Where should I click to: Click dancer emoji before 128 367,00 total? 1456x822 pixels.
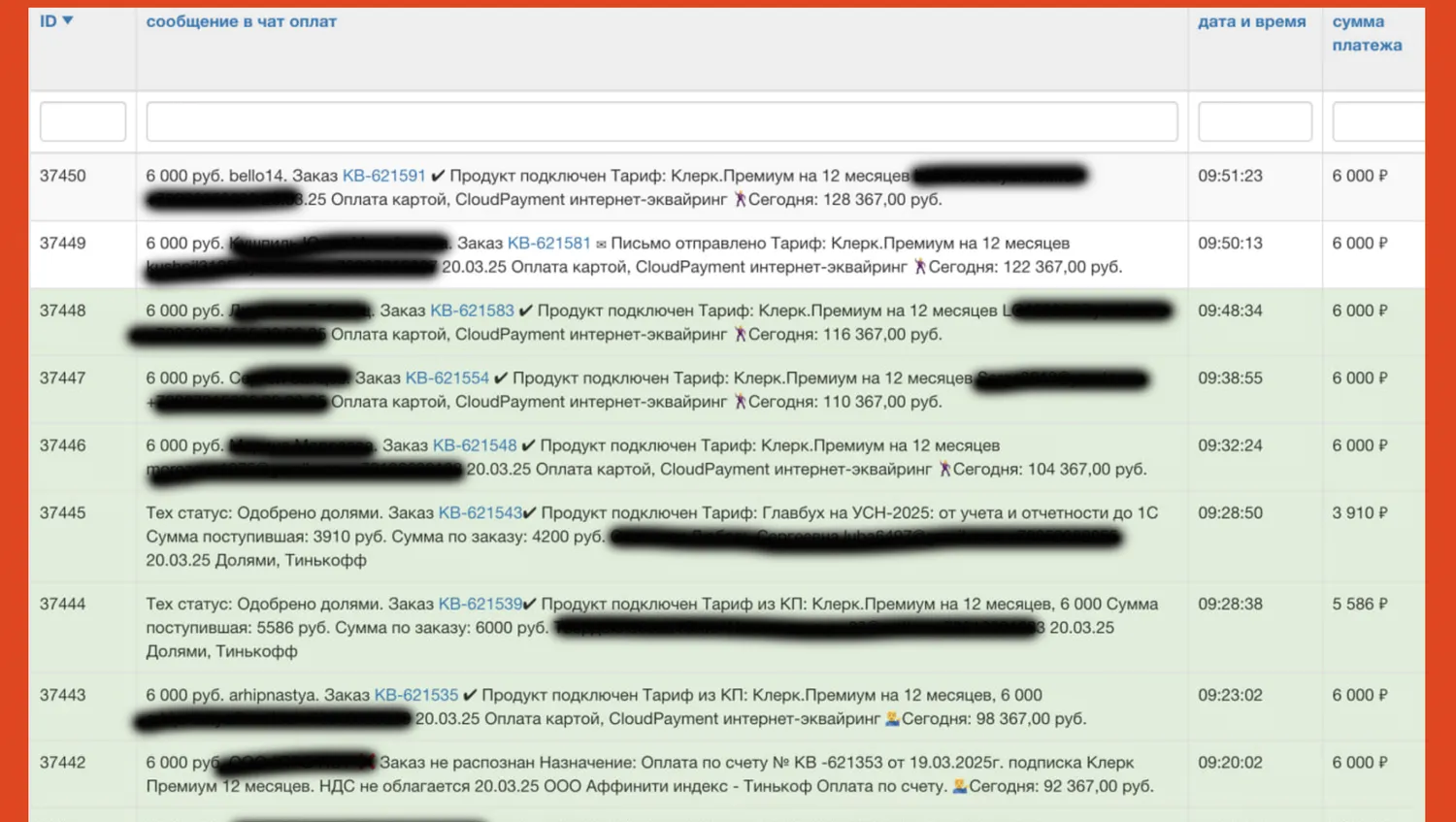click(740, 200)
